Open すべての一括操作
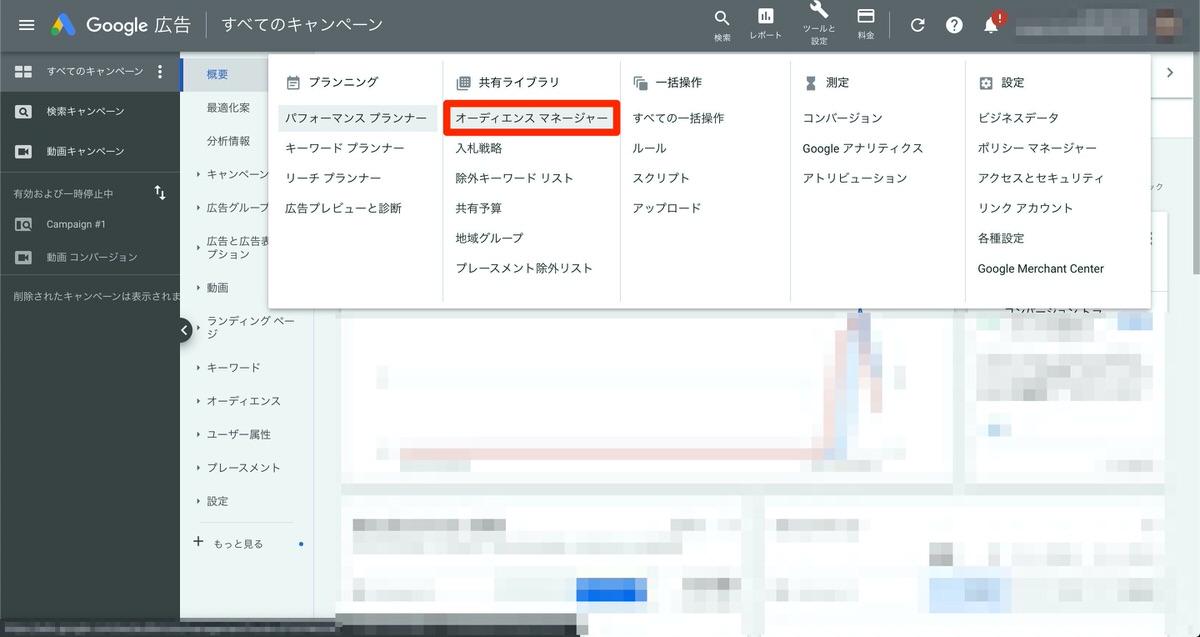Image resolution: width=1200 pixels, height=637 pixels. click(x=678, y=118)
